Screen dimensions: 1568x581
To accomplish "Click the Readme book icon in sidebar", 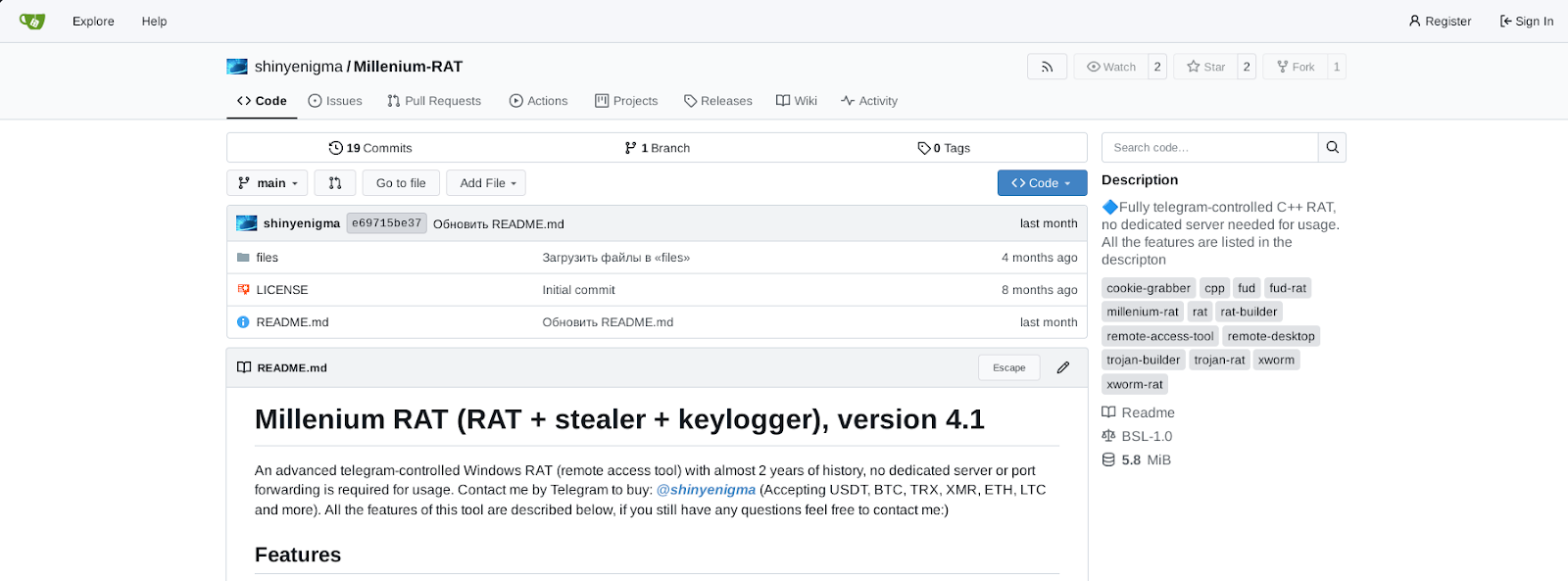I will 1108,412.
